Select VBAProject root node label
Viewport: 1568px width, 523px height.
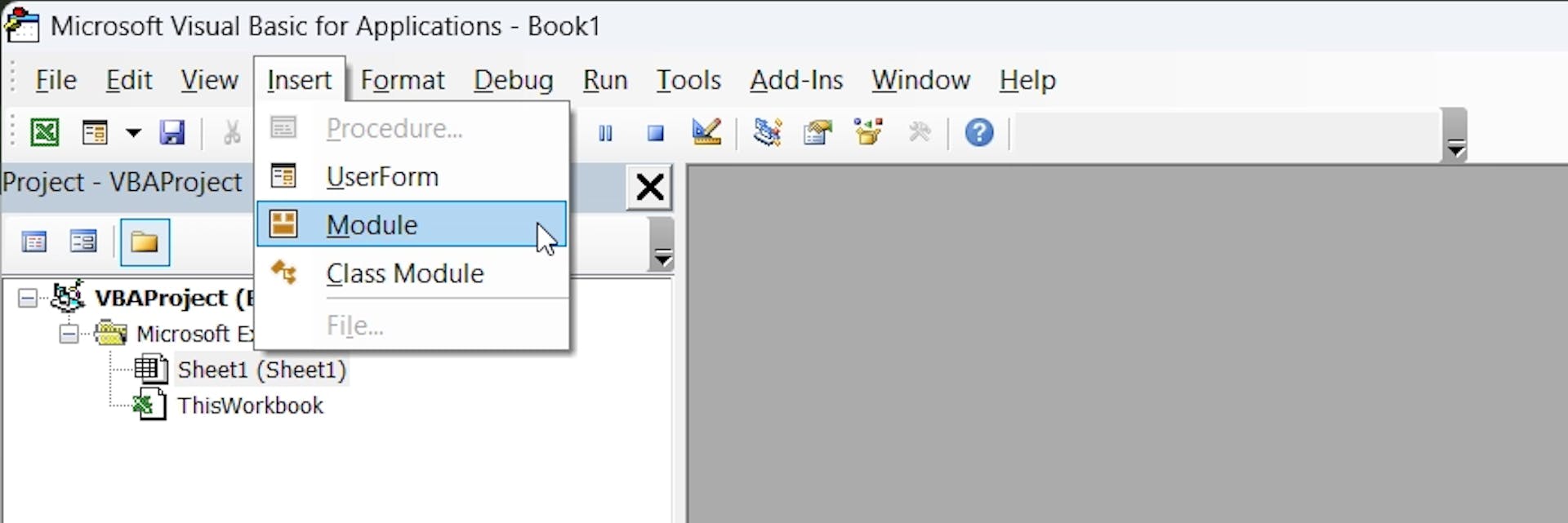[x=173, y=299]
